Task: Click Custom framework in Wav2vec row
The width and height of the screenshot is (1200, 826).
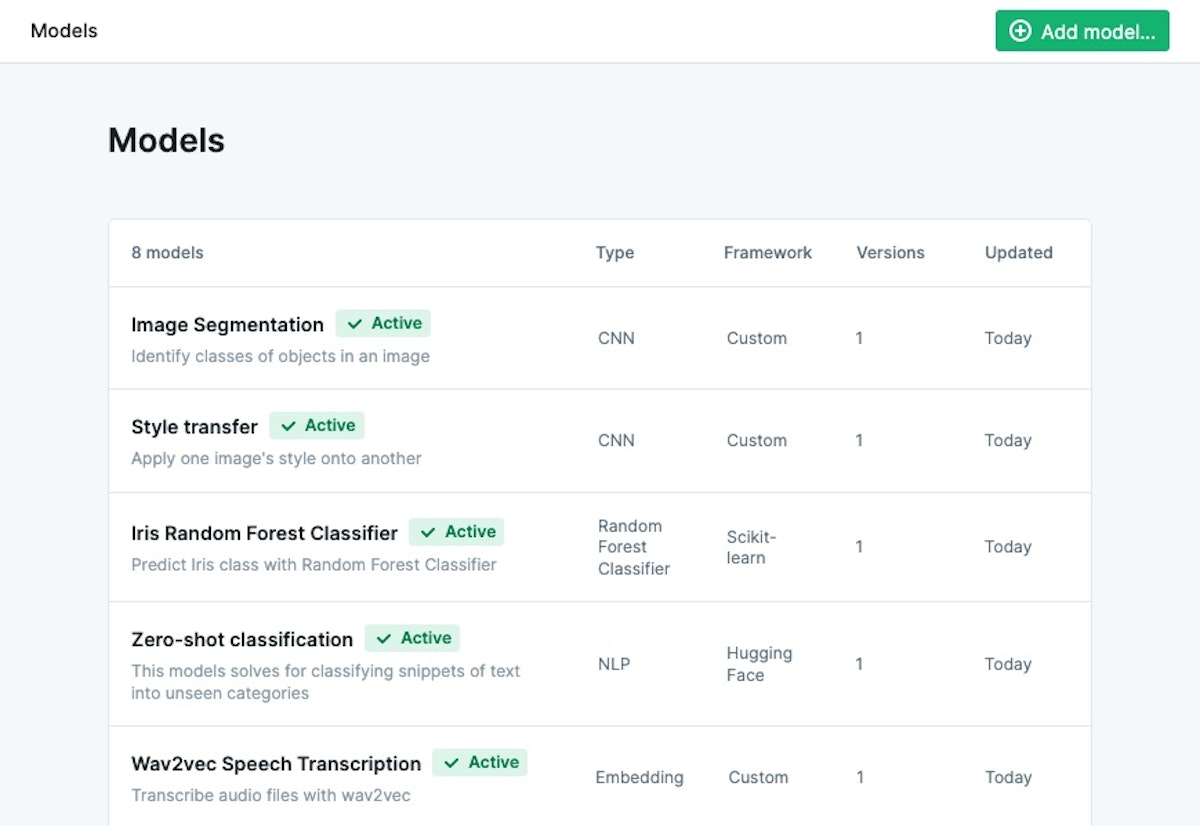Action: pyautogui.click(x=758, y=777)
